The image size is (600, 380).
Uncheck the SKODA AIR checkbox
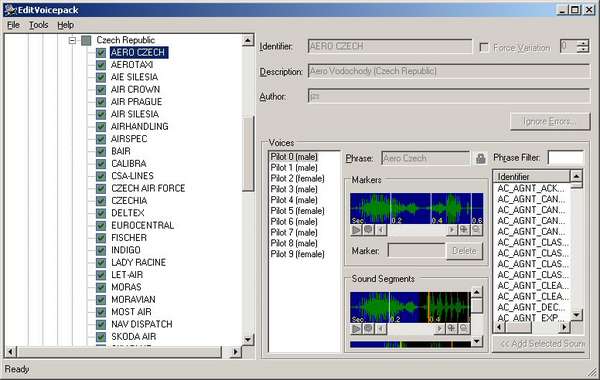point(101,337)
